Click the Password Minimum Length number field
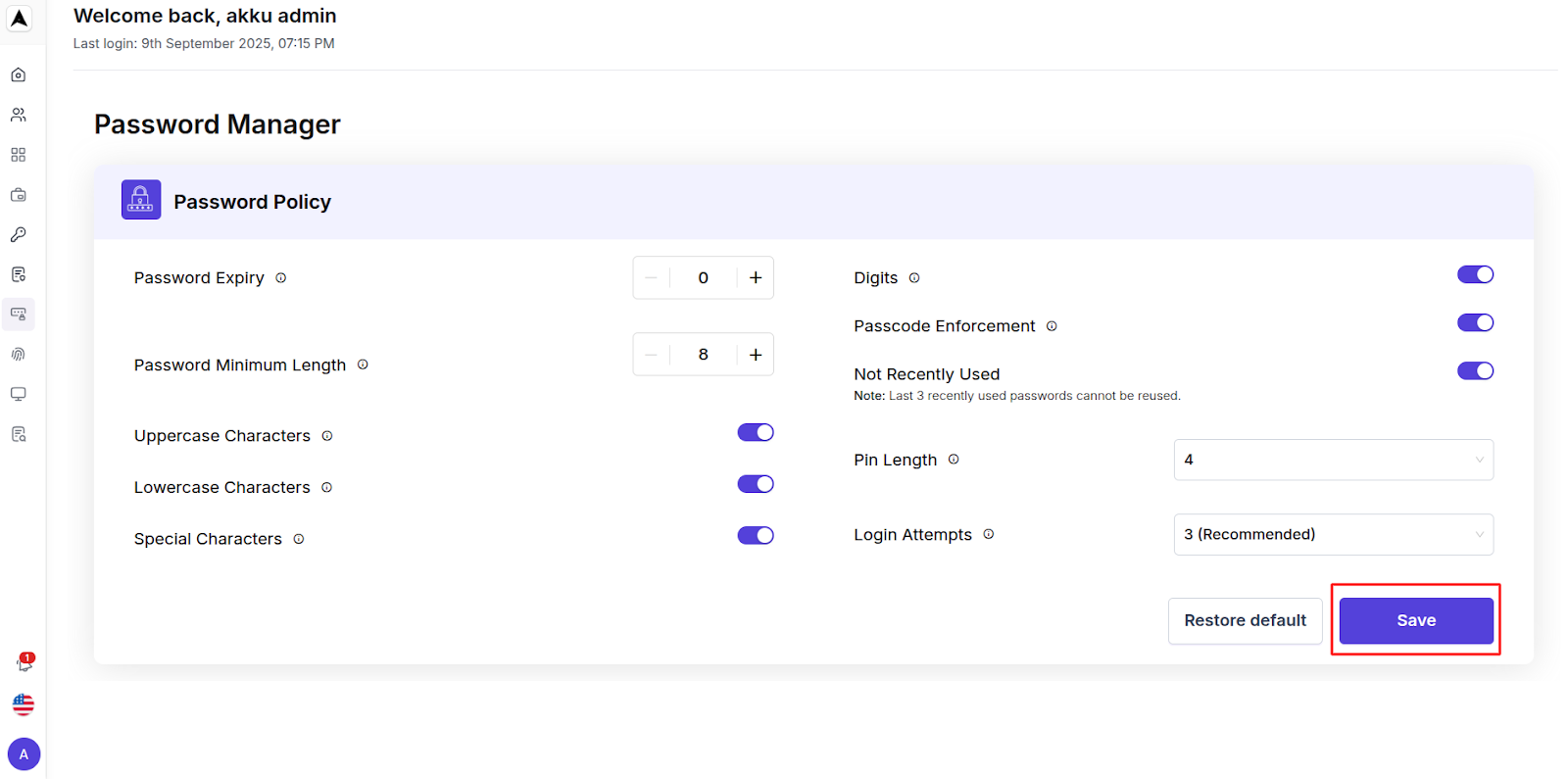 pos(704,355)
